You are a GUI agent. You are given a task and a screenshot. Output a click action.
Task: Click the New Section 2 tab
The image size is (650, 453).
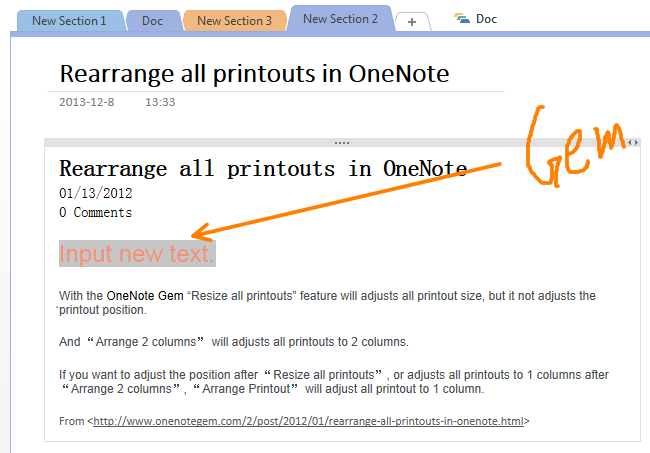[340, 19]
